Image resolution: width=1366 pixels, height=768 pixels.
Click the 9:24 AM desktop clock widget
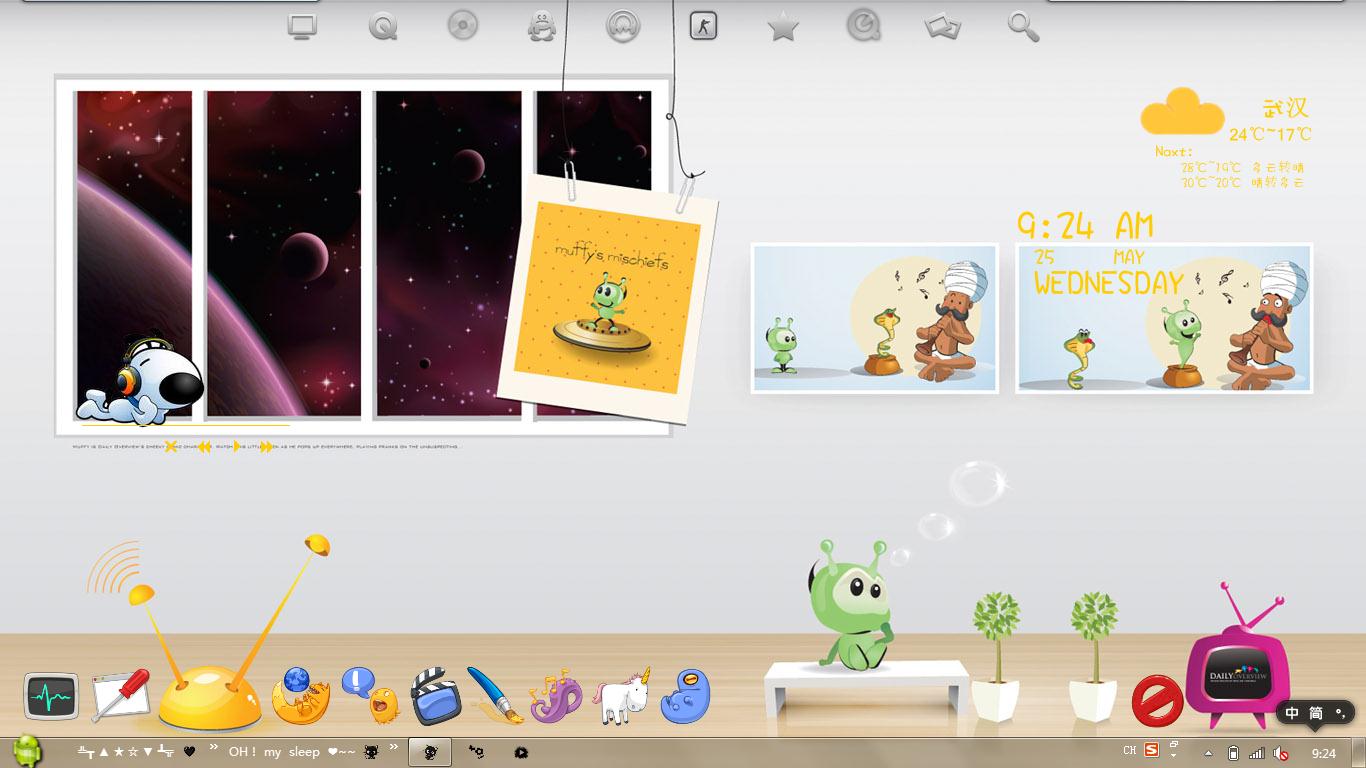pyautogui.click(x=1086, y=226)
